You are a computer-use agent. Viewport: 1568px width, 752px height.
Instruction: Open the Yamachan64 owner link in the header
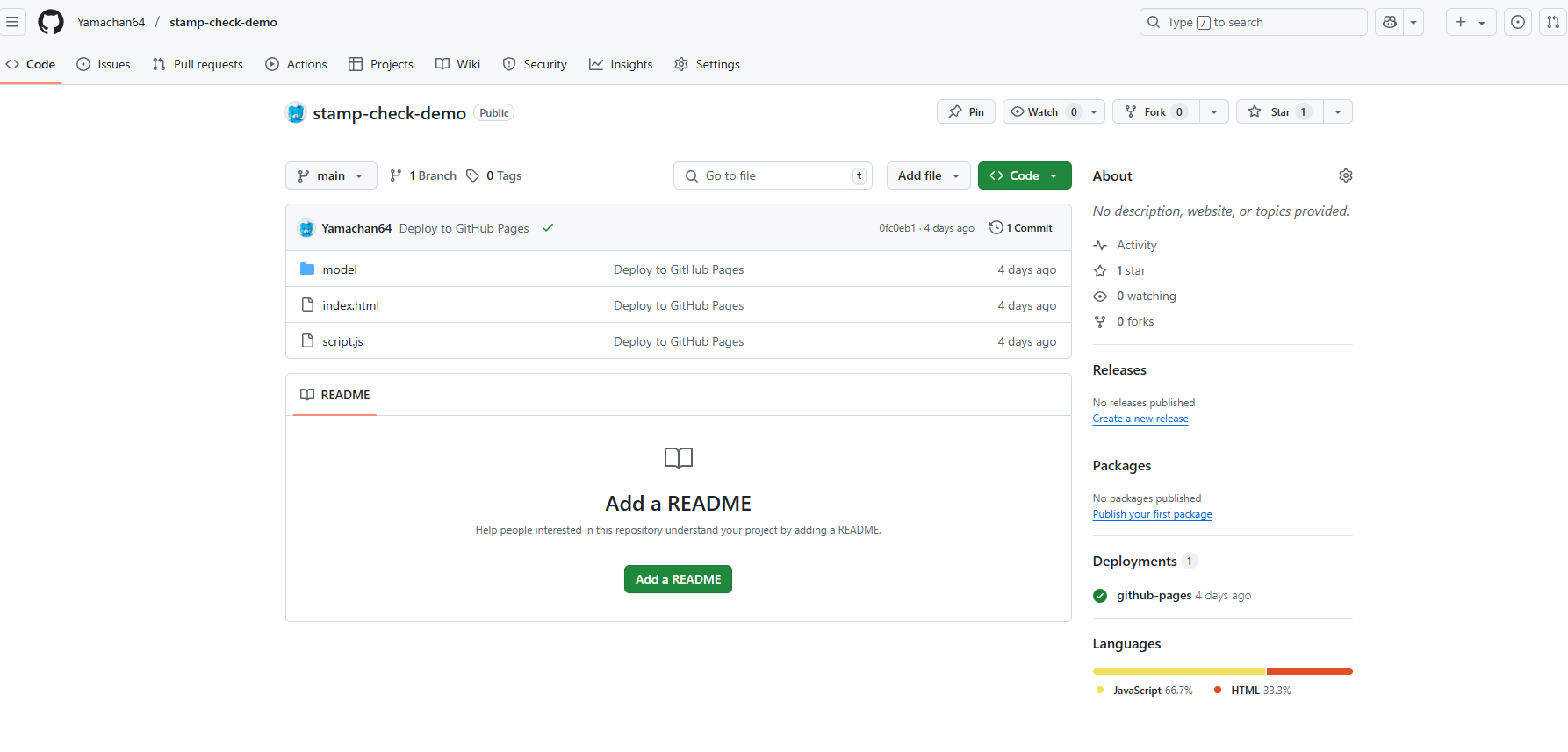(111, 22)
